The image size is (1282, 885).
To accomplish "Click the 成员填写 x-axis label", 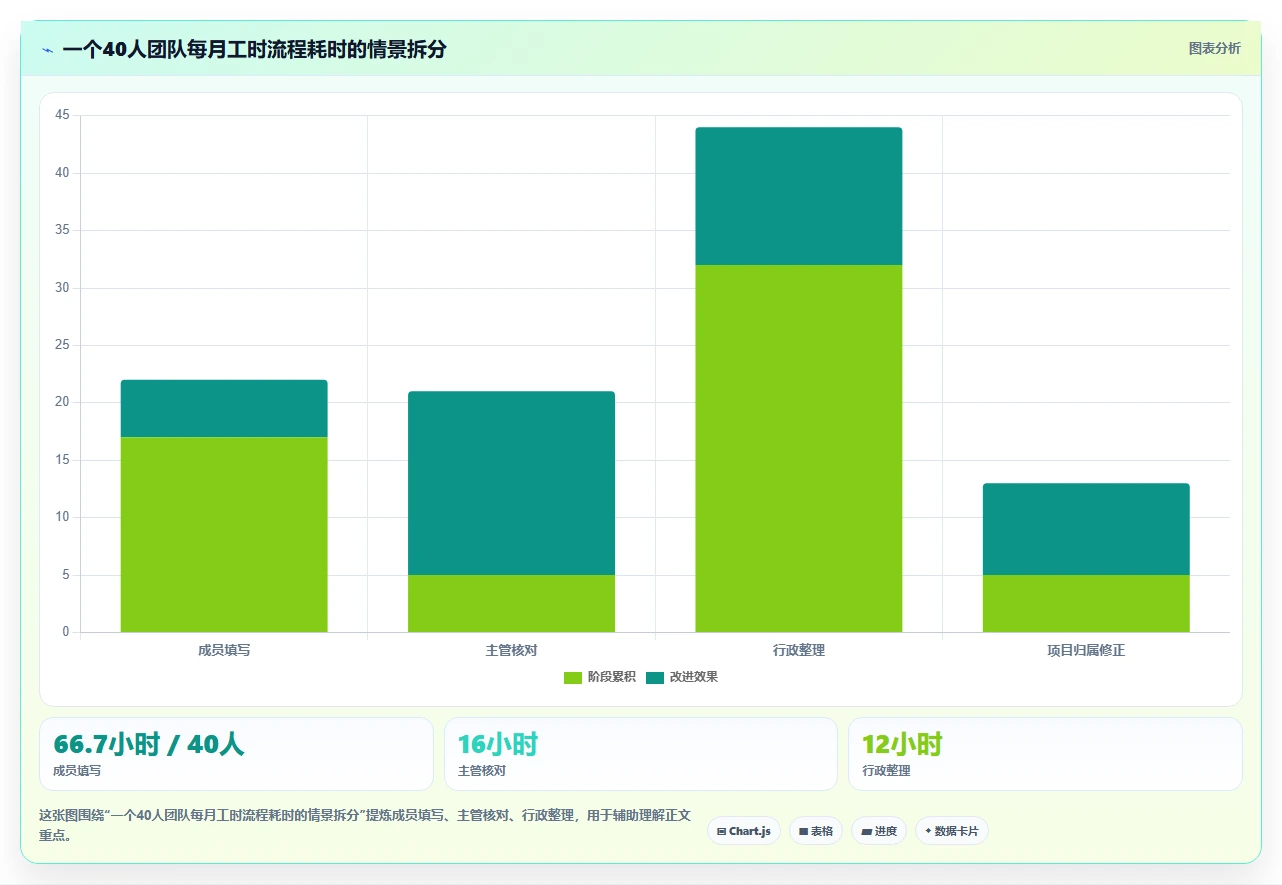I will [224, 650].
